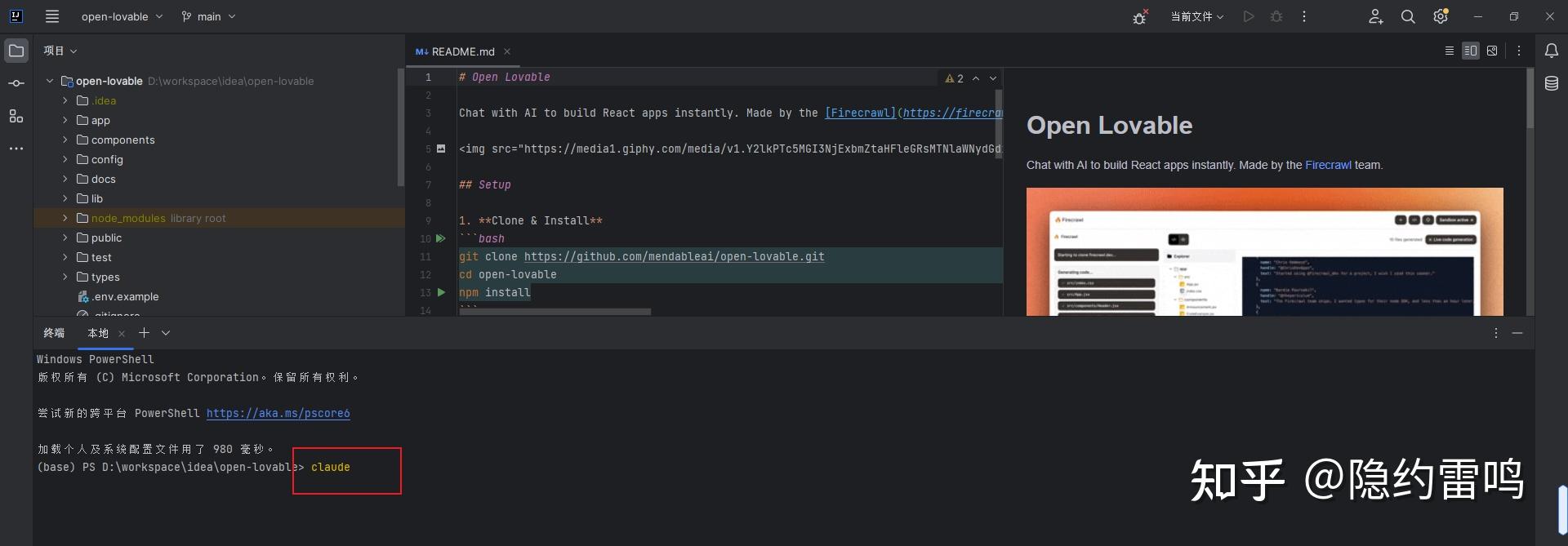The image size is (1568, 546).
Task: Open the Commit tool window
Action: click(x=16, y=83)
